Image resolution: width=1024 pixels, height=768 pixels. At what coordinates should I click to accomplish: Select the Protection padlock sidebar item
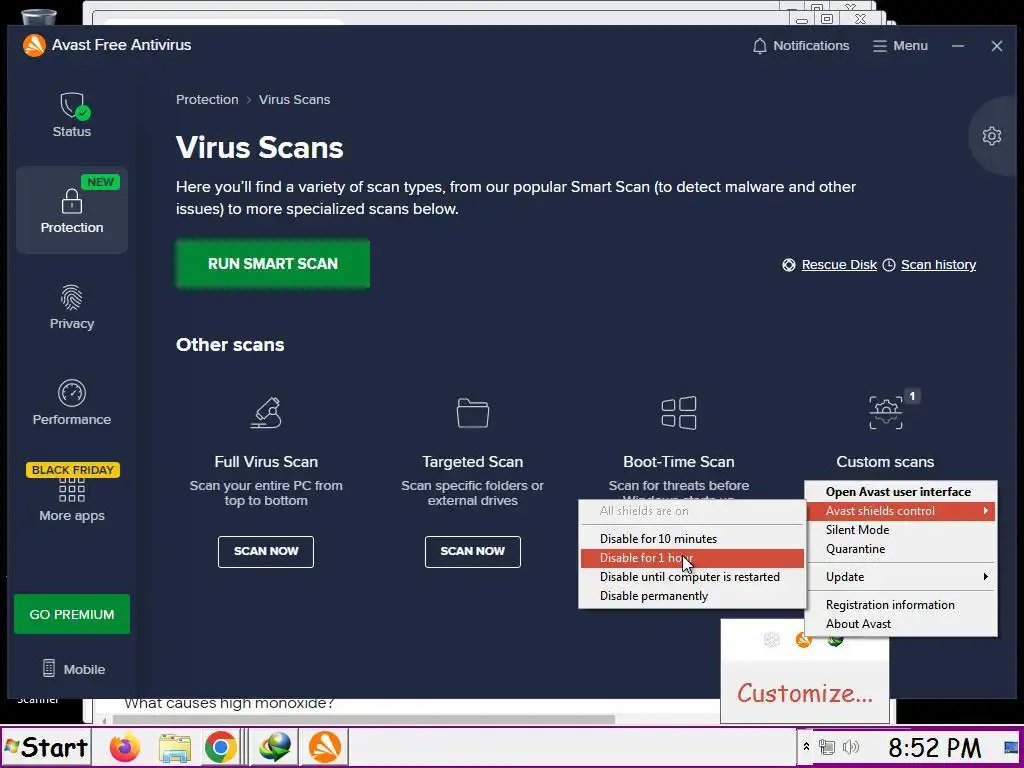click(x=72, y=210)
